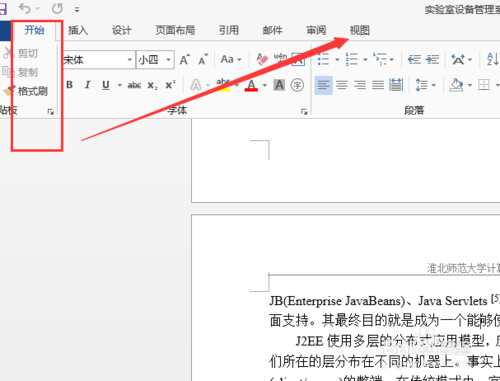Click the A-Z sort icon

(493, 60)
